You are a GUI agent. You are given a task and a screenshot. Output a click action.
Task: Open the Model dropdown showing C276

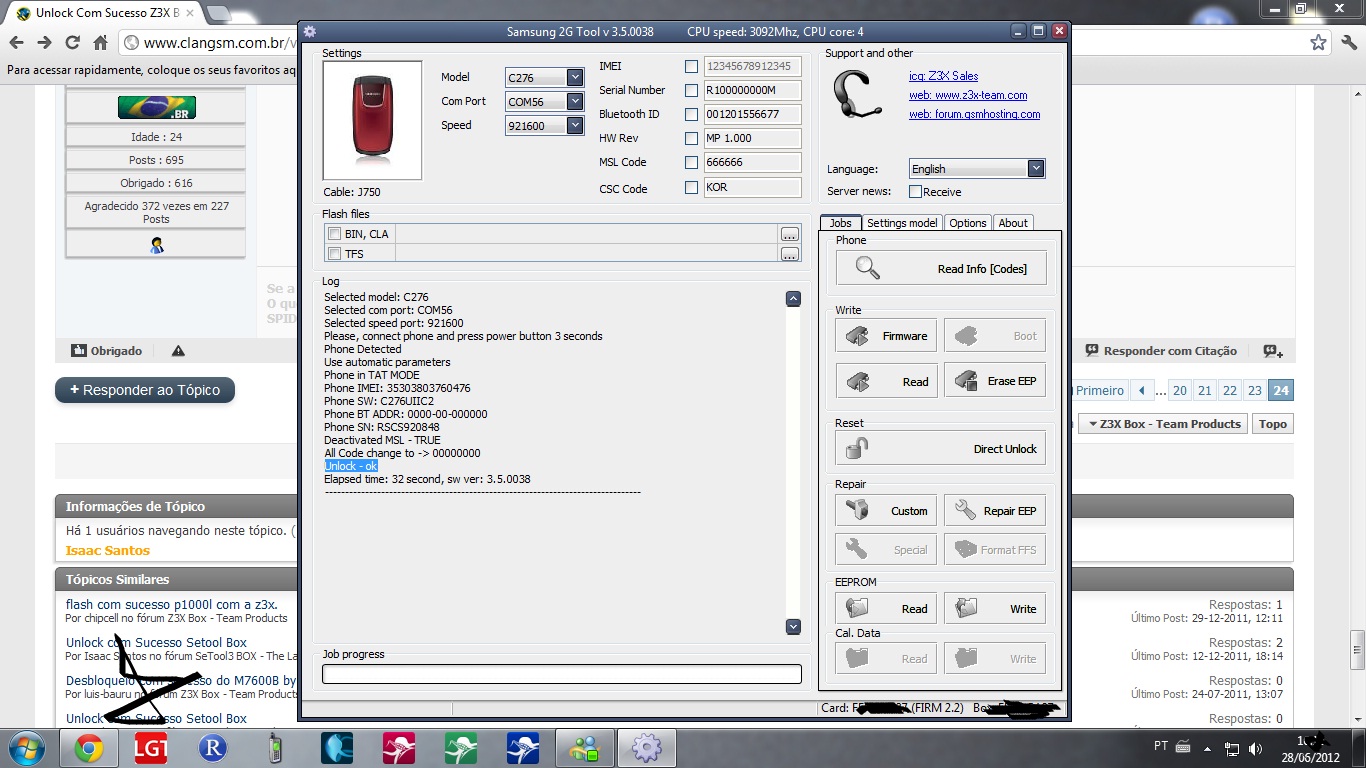click(x=545, y=77)
